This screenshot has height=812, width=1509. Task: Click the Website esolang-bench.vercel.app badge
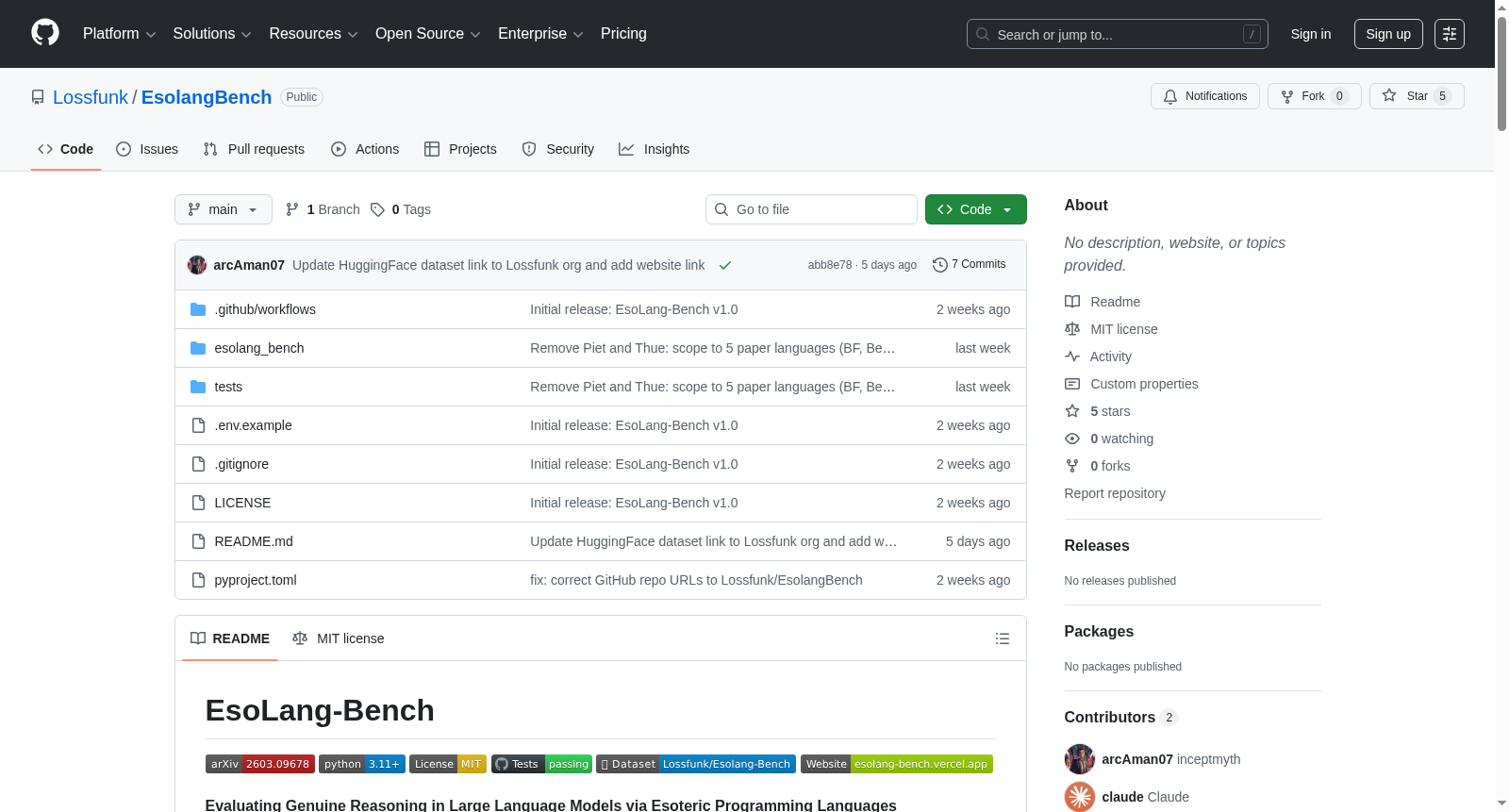(x=897, y=764)
